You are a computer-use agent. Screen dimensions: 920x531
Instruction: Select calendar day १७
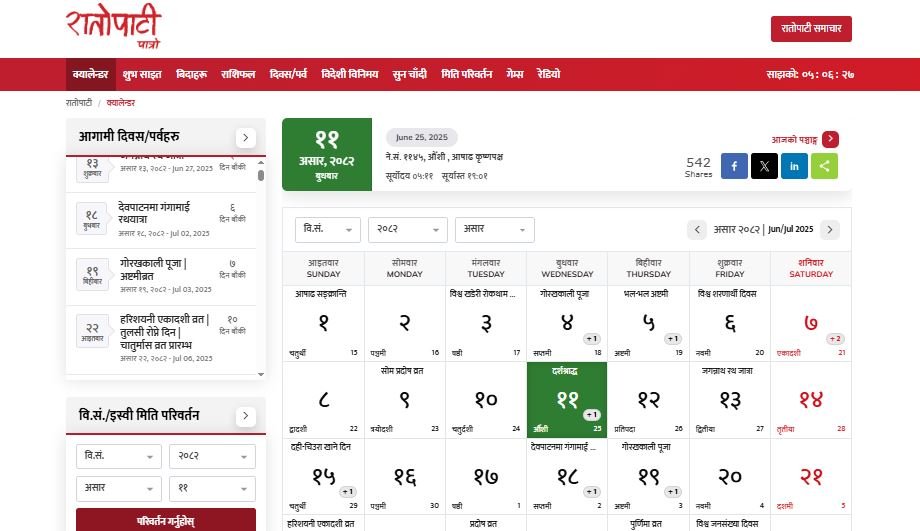coord(486,476)
